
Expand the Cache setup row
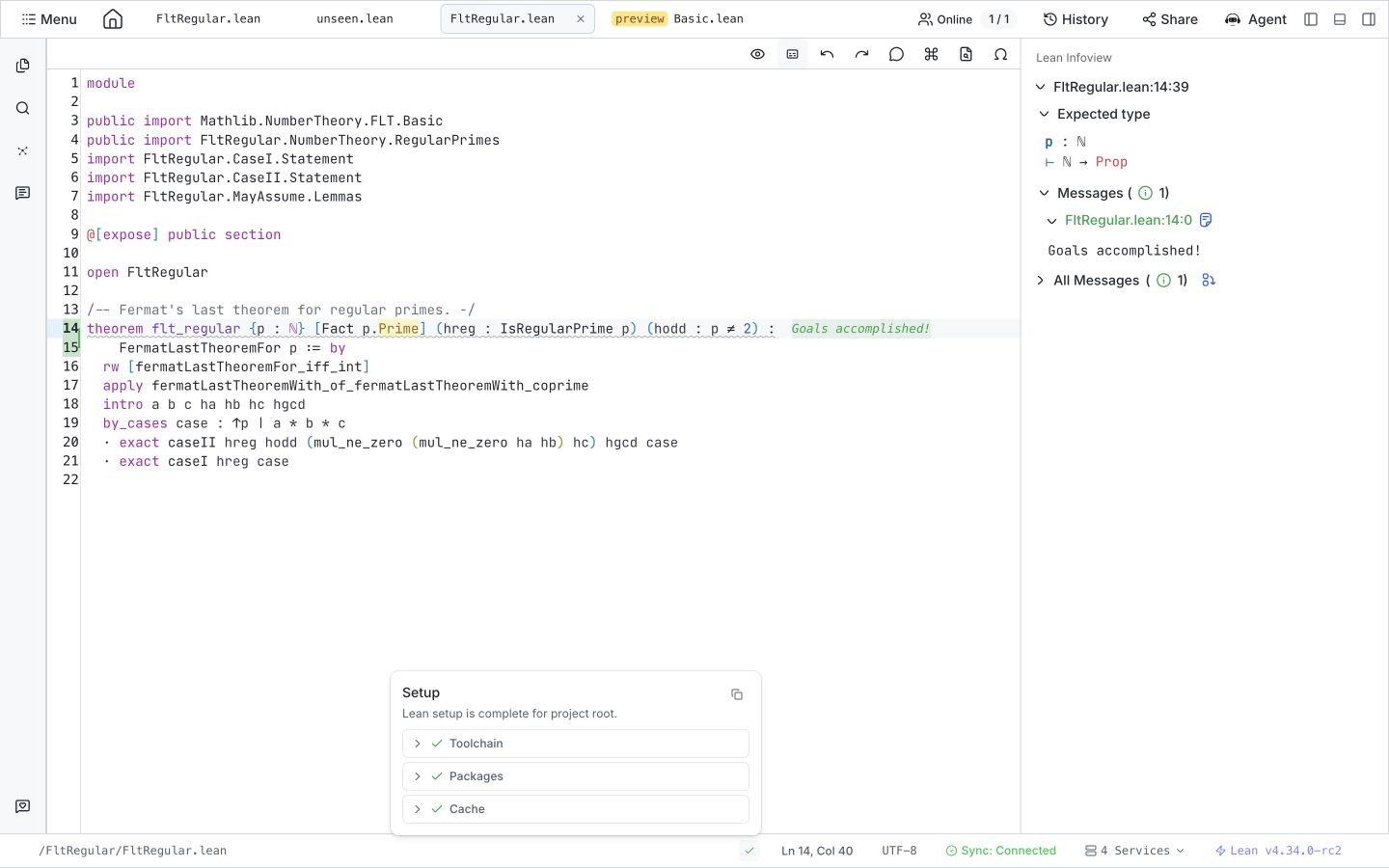click(576, 809)
